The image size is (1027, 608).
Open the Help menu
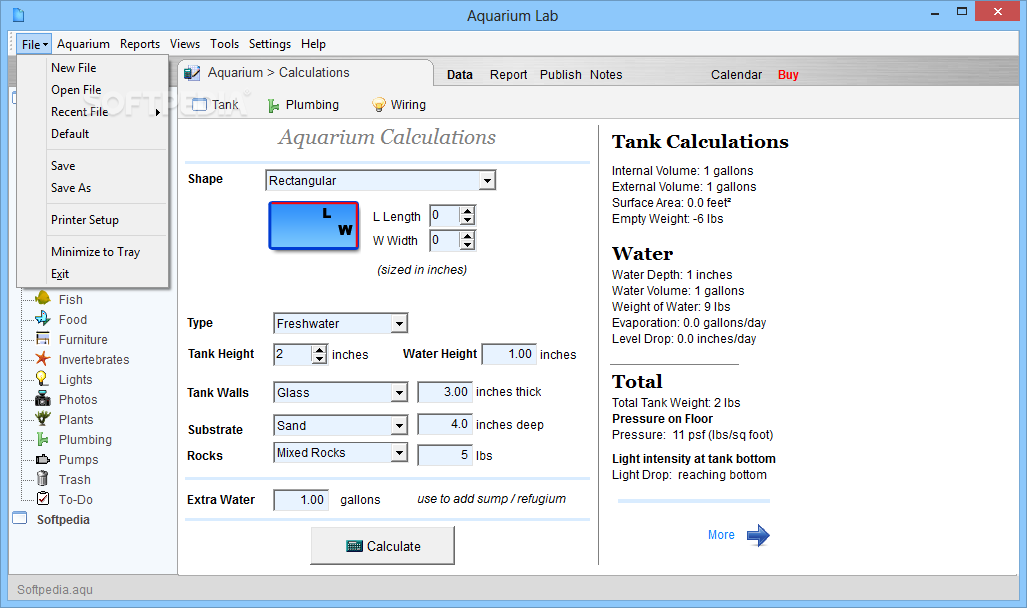[313, 44]
